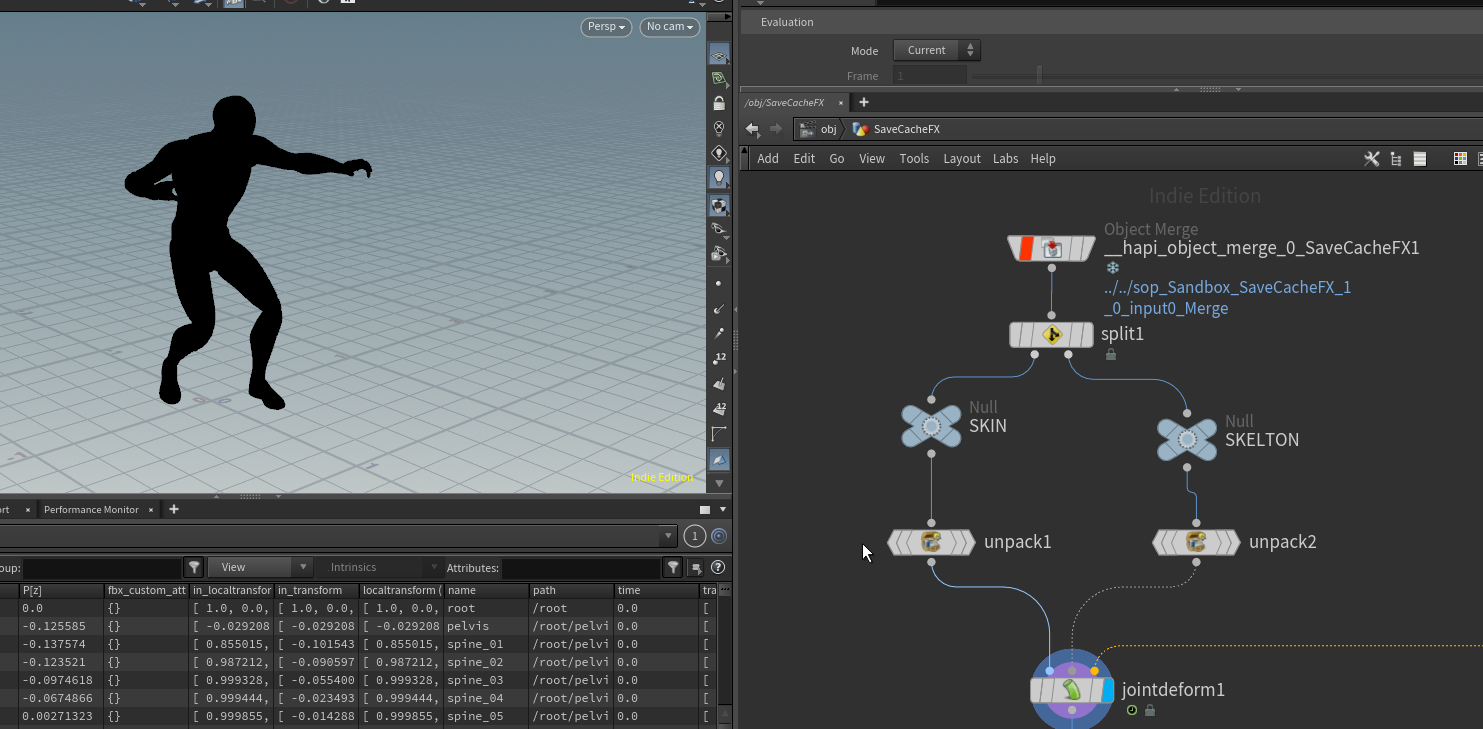This screenshot has width=1483, height=729.
Task: Select the unpack2 node
Action: 1196,542
